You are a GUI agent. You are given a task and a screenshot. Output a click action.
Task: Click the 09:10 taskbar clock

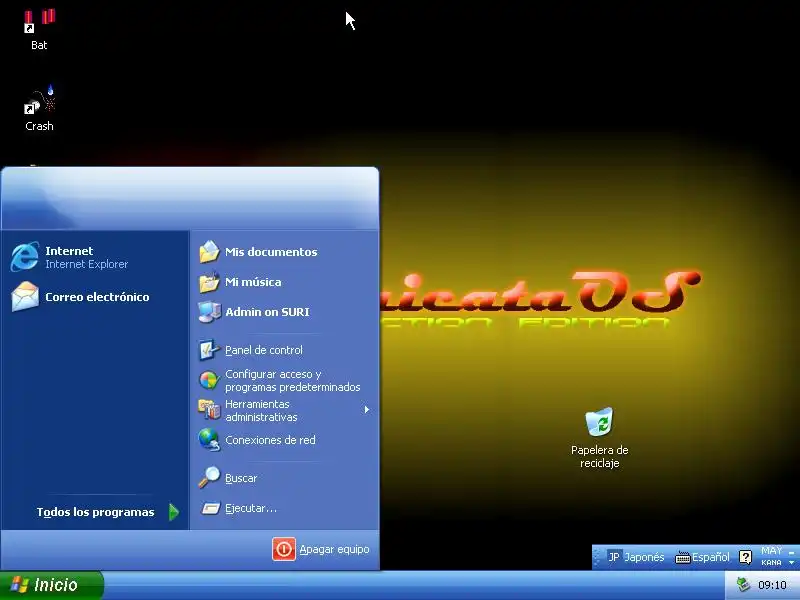coord(772,585)
